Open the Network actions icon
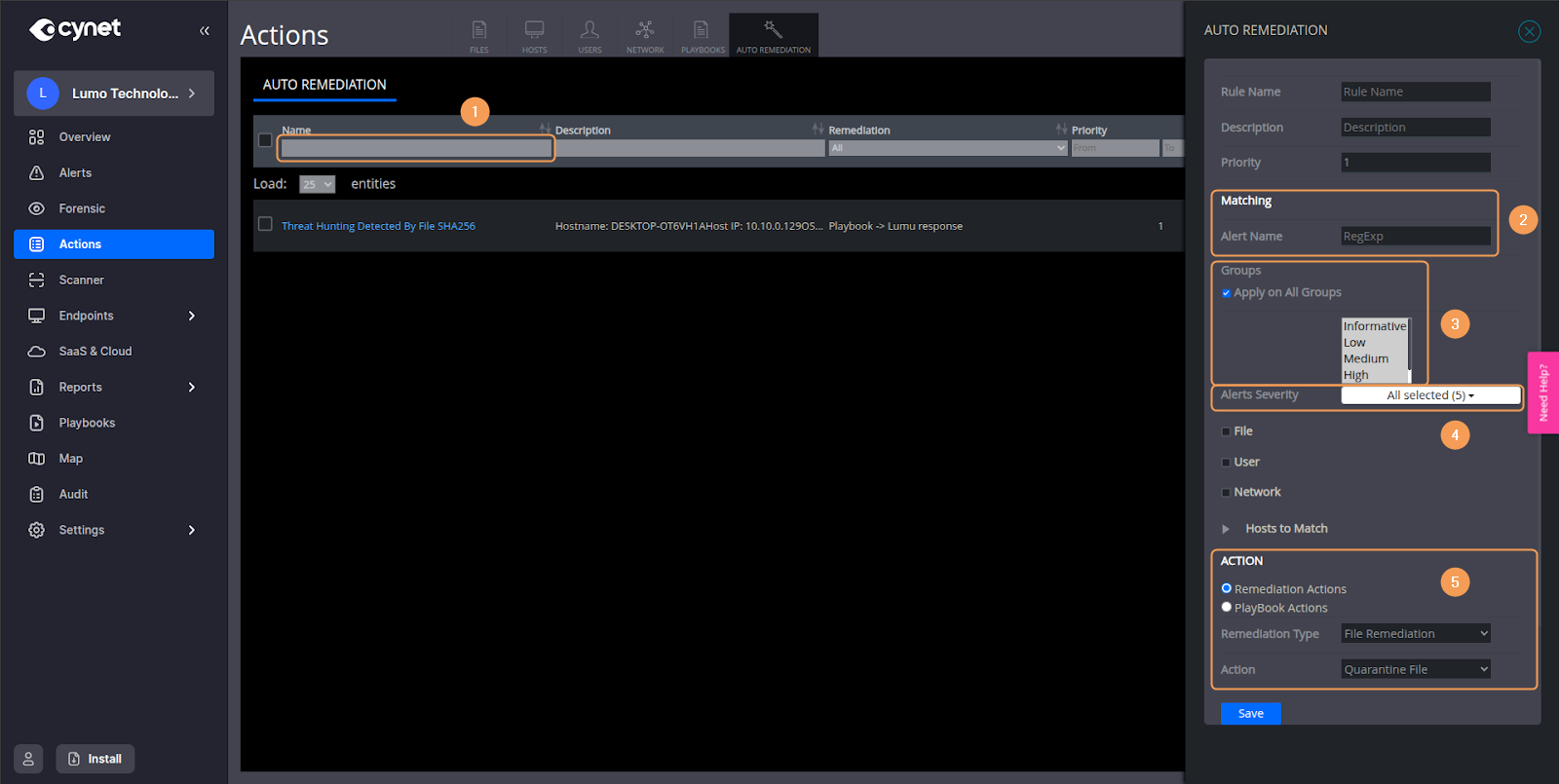Screen dimensions: 1559x784 click(x=645, y=35)
